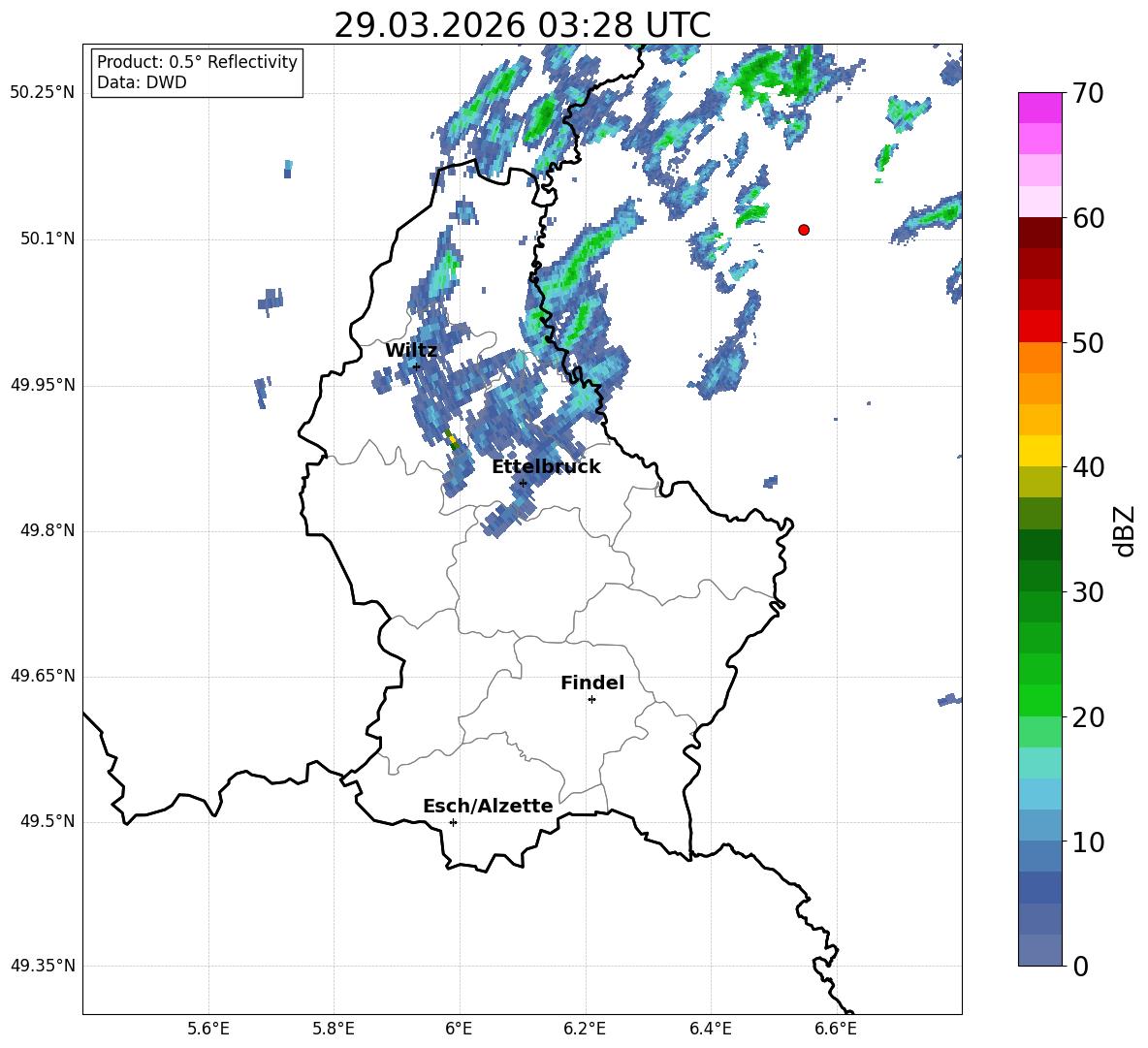Click the 70 tick on the colorbar

(x=1088, y=93)
